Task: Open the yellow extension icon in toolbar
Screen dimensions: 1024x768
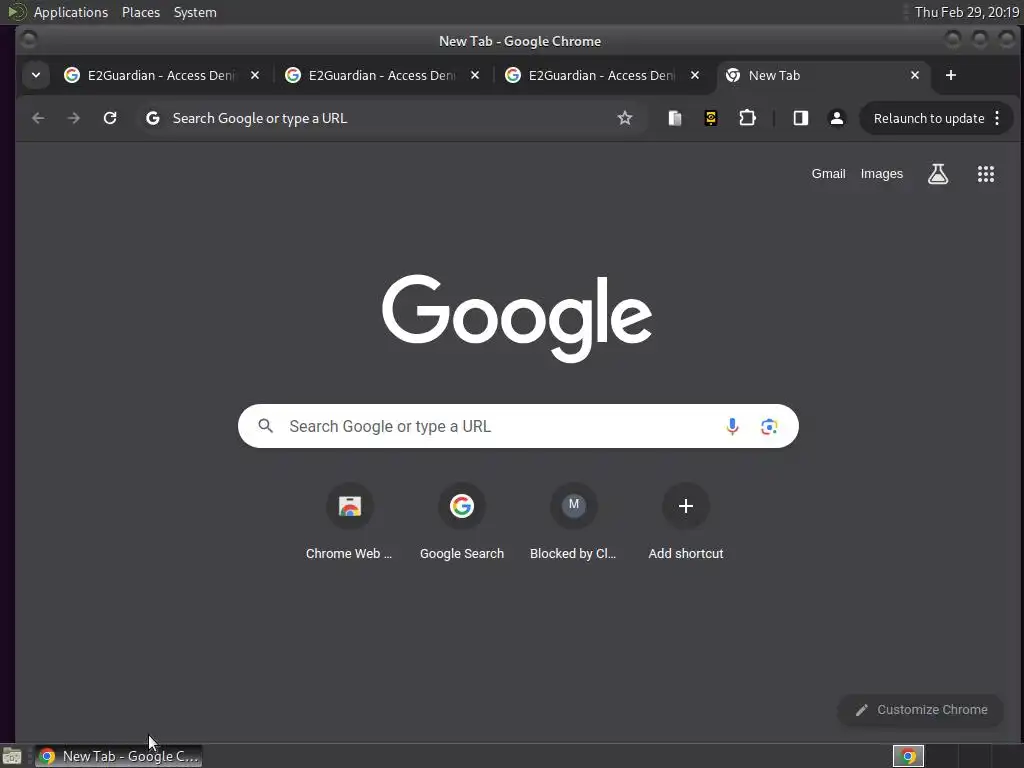Action: tap(711, 118)
